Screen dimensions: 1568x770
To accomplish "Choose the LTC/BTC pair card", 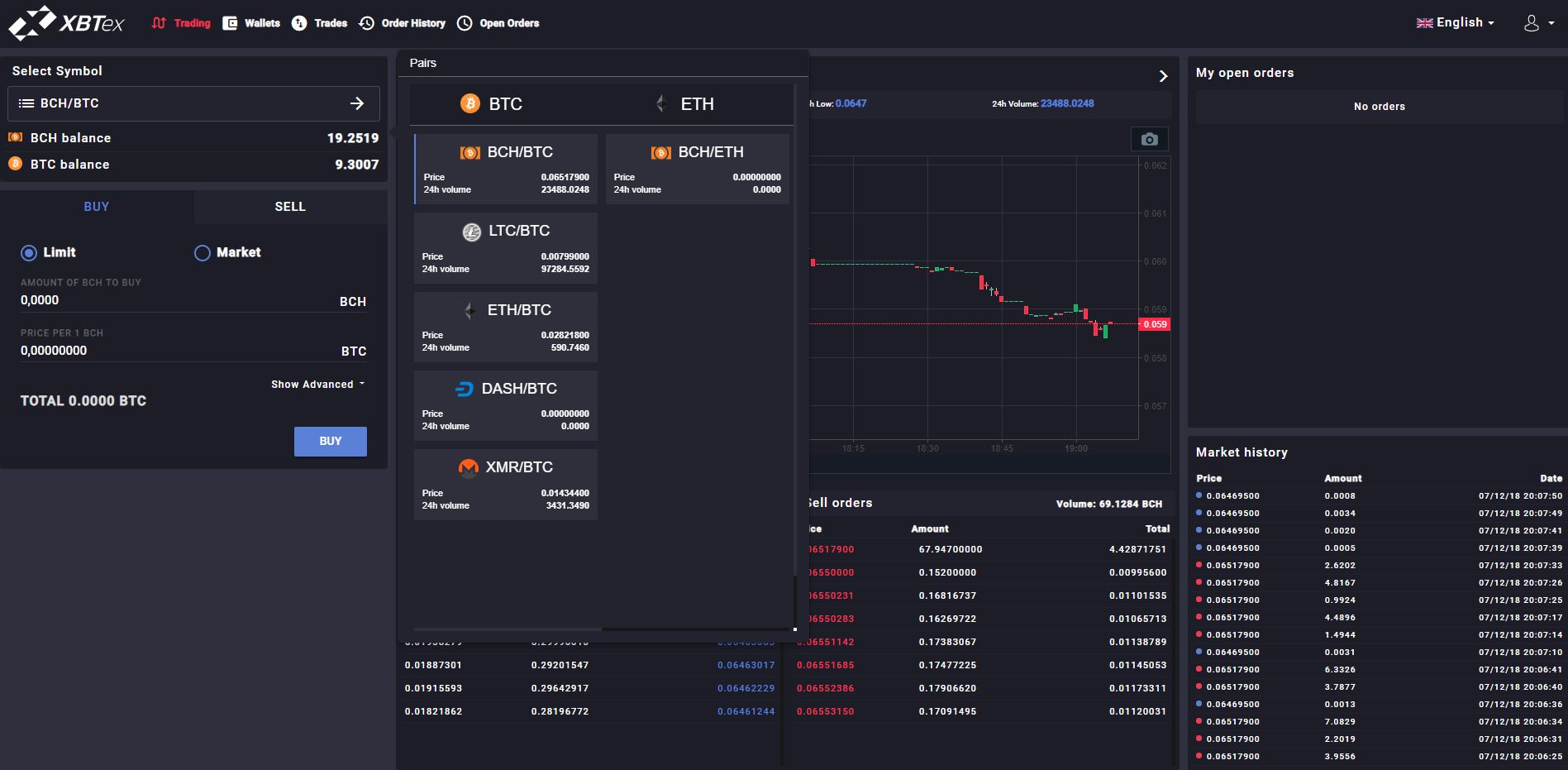I will click(506, 248).
